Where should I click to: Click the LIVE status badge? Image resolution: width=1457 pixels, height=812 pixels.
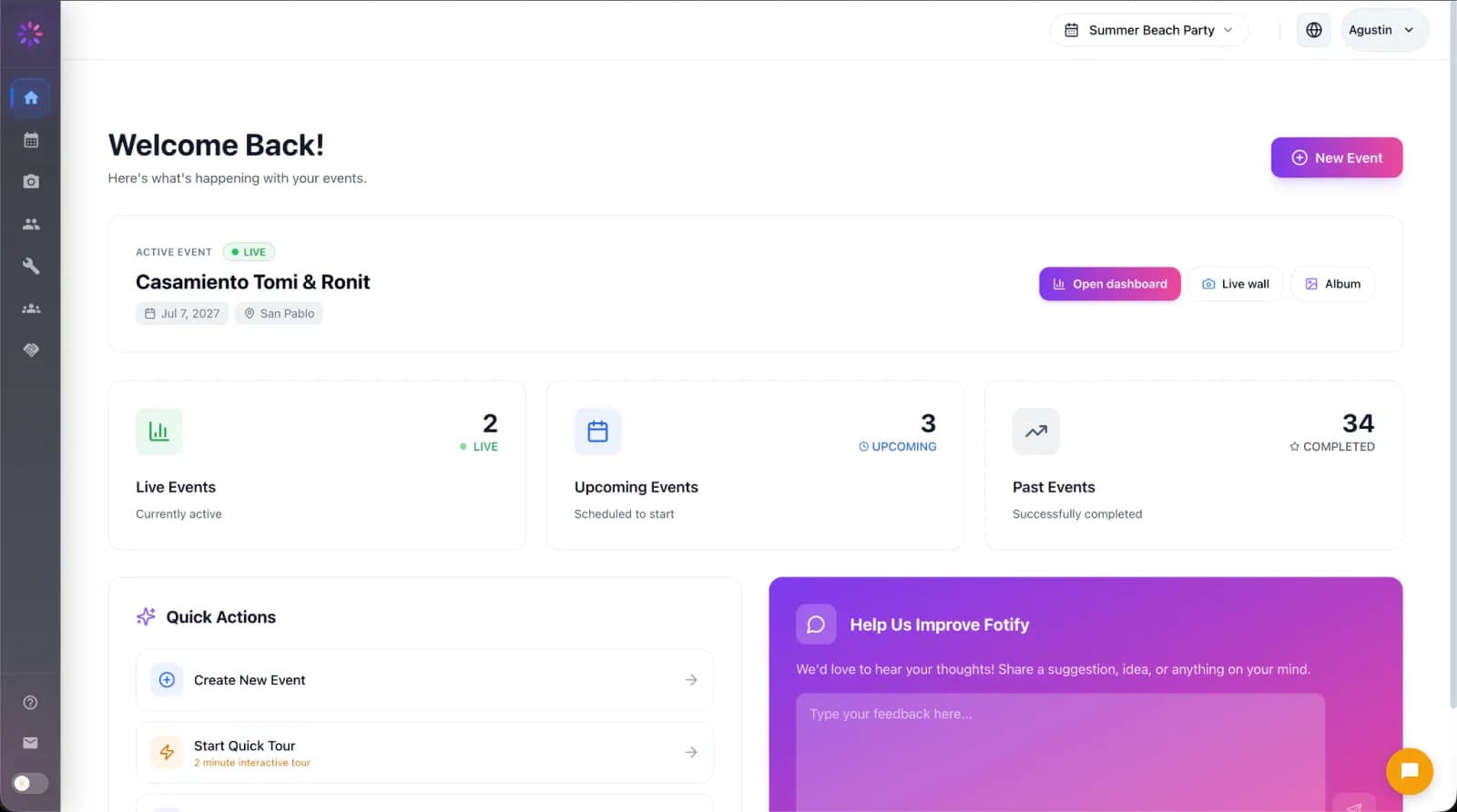[249, 252]
